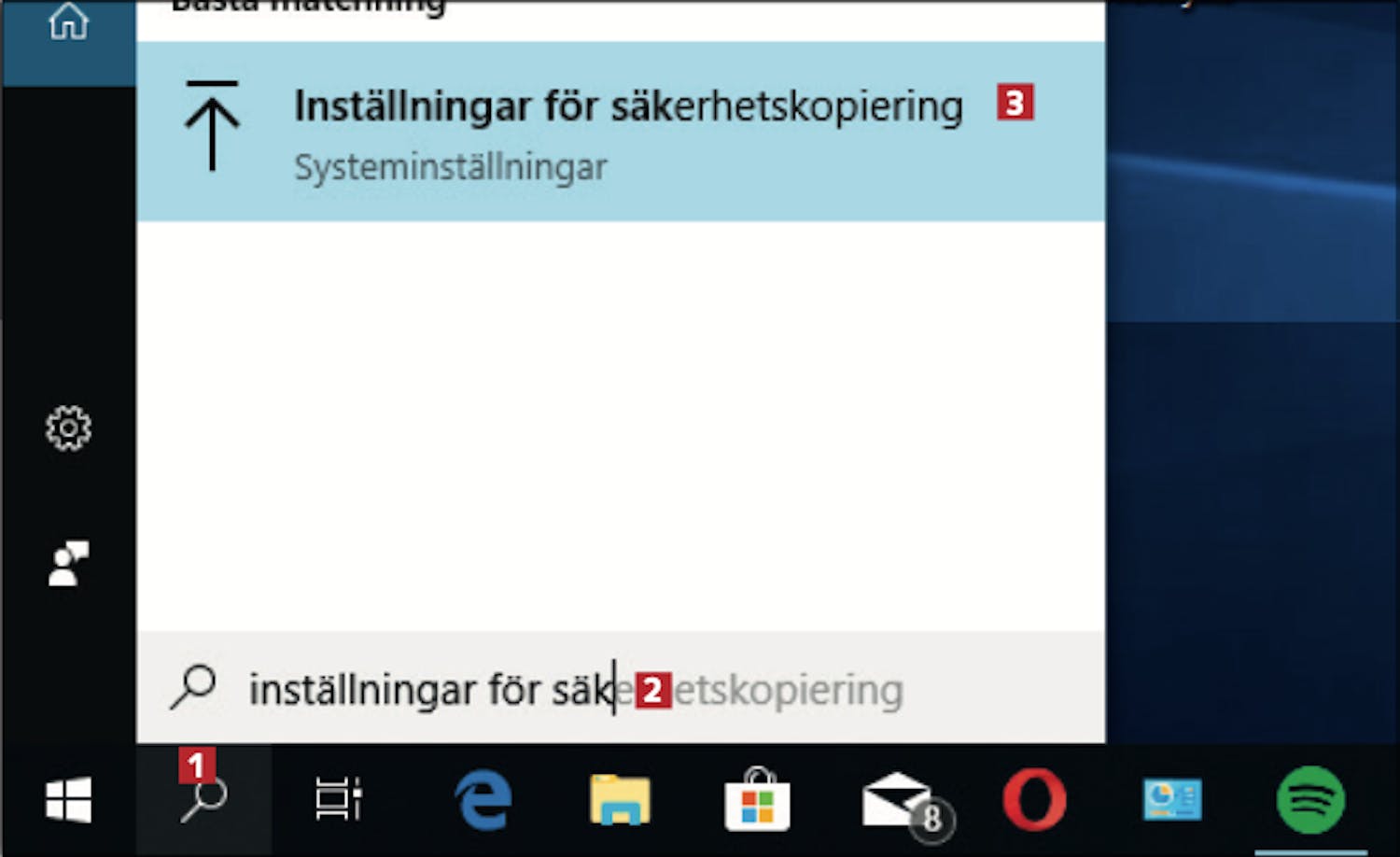Click the magnifier icon inside the search box
1400x857 pixels.
click(x=193, y=687)
